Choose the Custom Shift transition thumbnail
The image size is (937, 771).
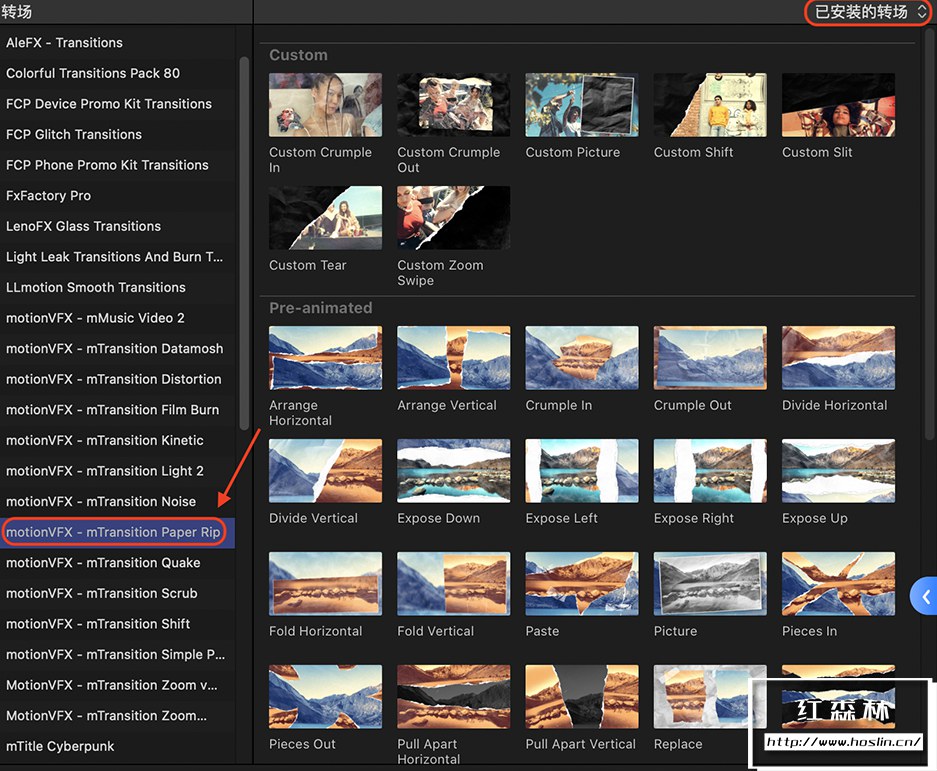pos(710,105)
